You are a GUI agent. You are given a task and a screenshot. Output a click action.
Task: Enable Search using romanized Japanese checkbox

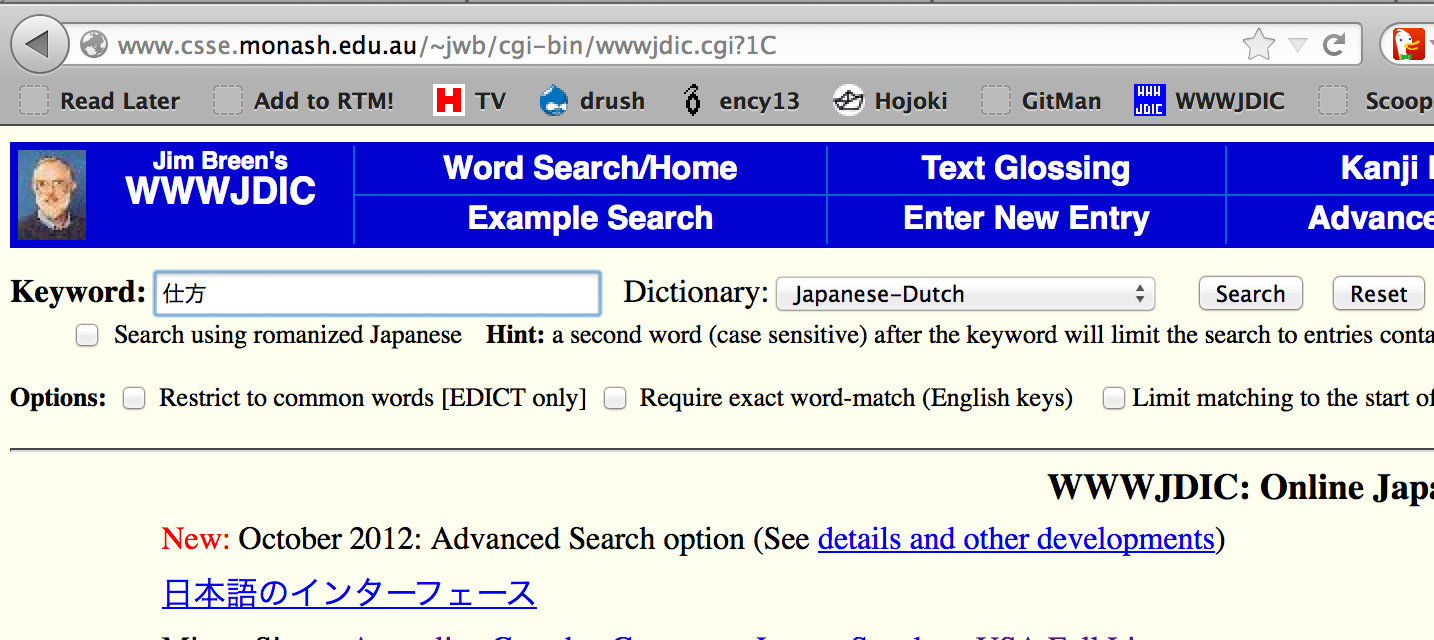click(x=88, y=336)
